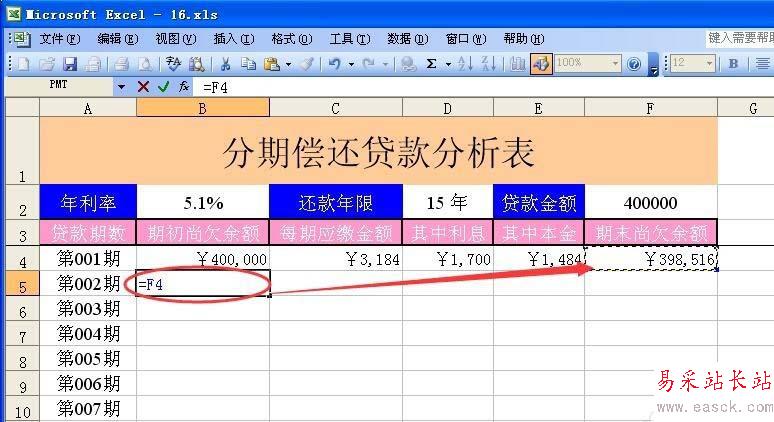Click the Copy icon
Screen dimensions: 774x422
248,64
